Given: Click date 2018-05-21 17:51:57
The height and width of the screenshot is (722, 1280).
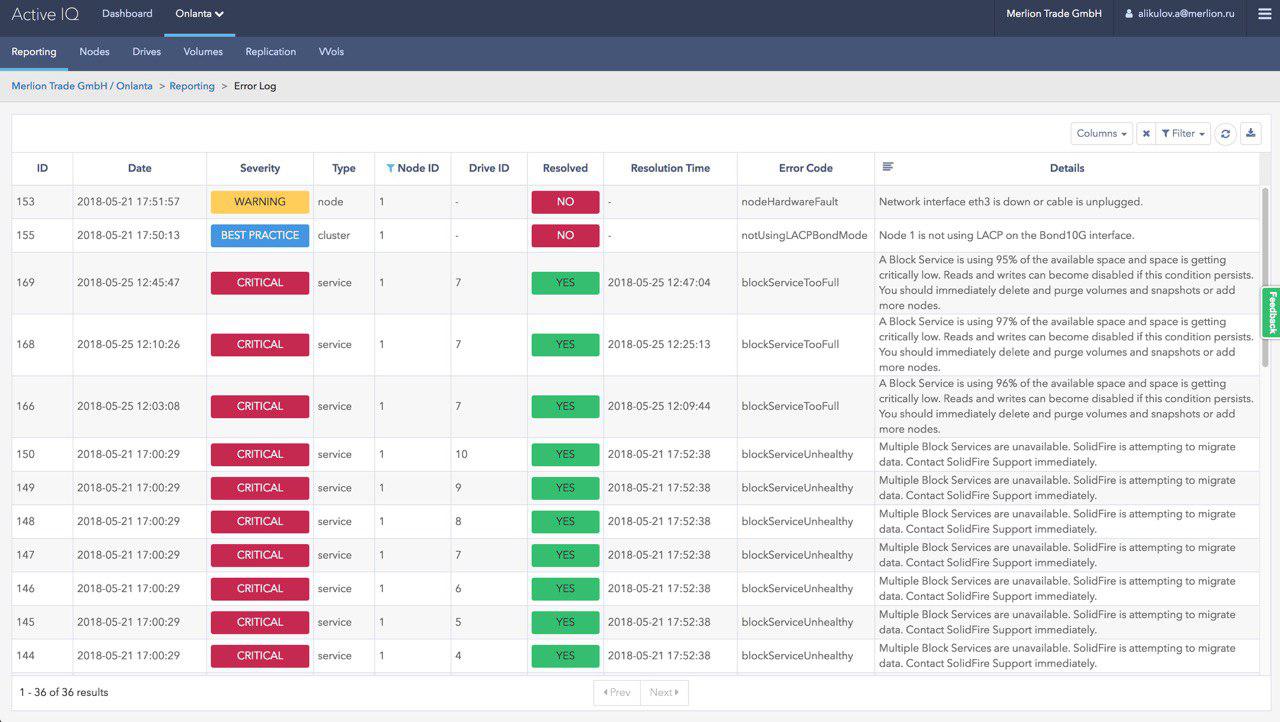Looking at the screenshot, I should pyautogui.click(x=128, y=202).
